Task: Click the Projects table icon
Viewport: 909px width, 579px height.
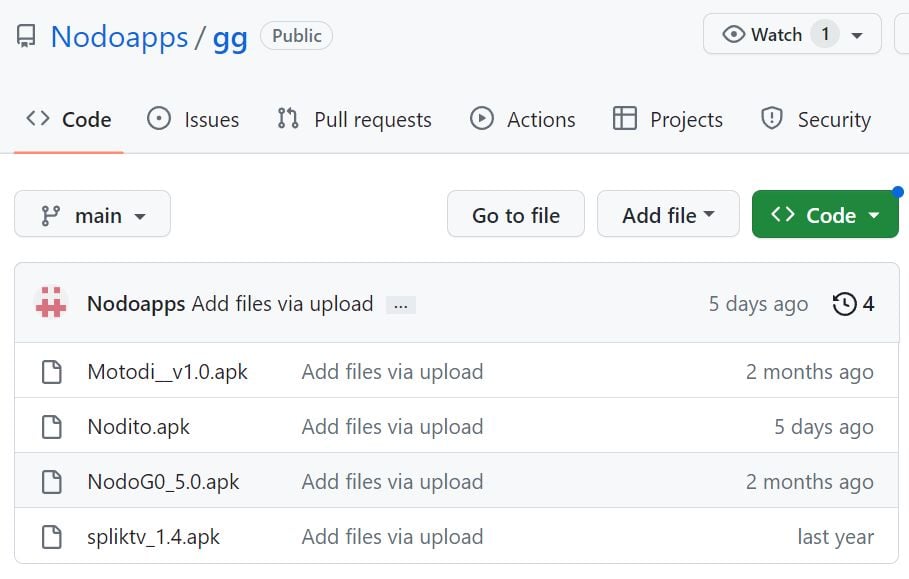Action: point(624,118)
